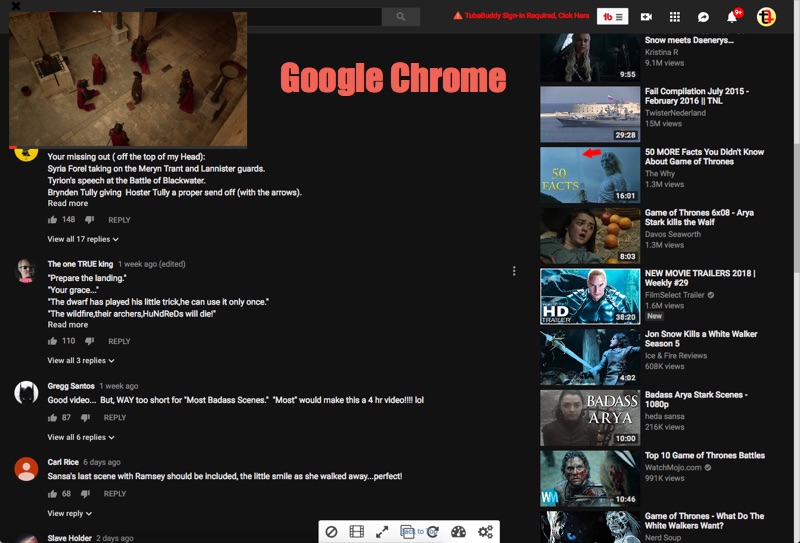The height and width of the screenshot is (543, 800).
Task: Open the HD Trailer 38:20 thumbnail
Action: 590,297
